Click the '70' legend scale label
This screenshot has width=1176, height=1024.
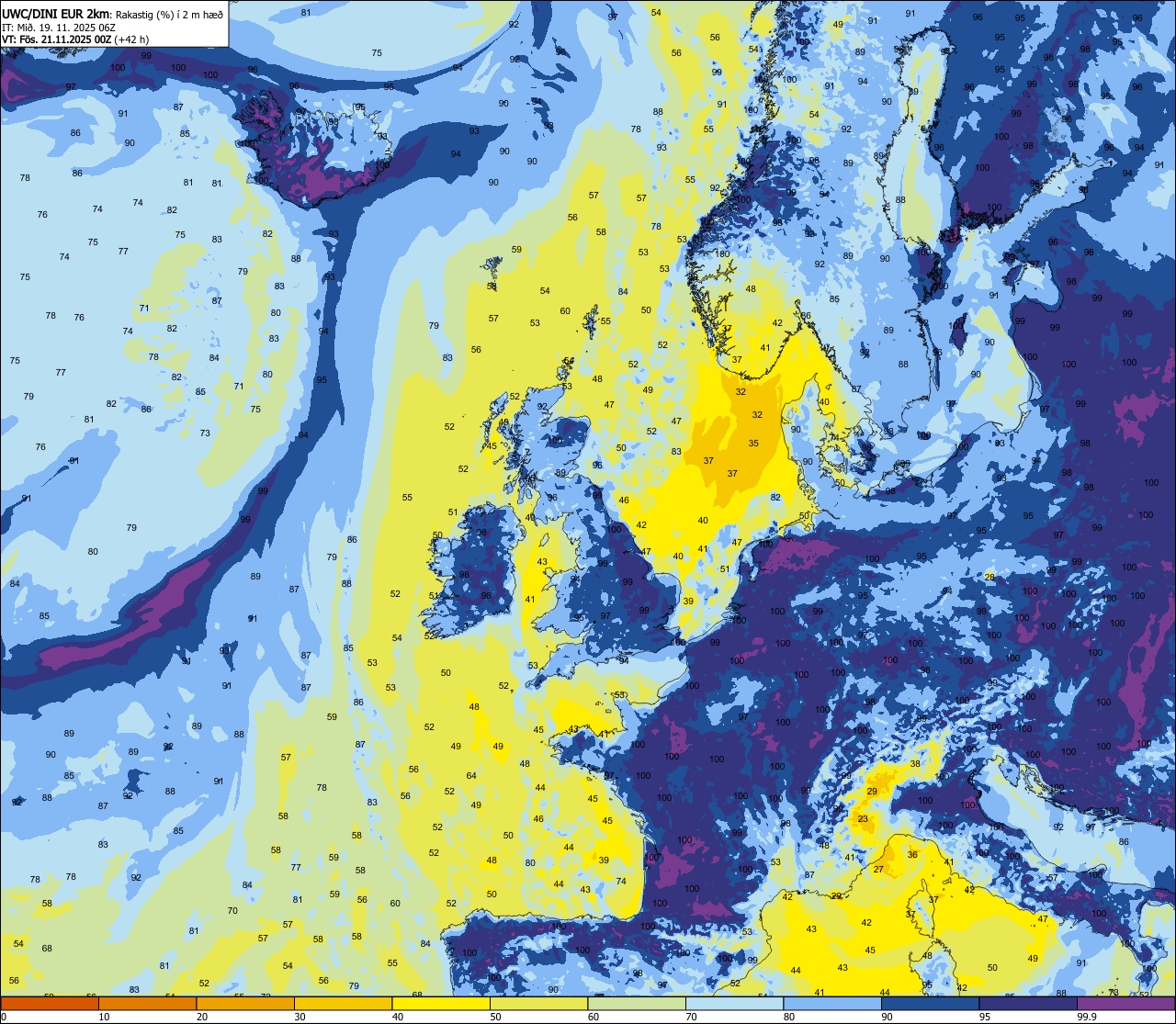click(x=691, y=1017)
